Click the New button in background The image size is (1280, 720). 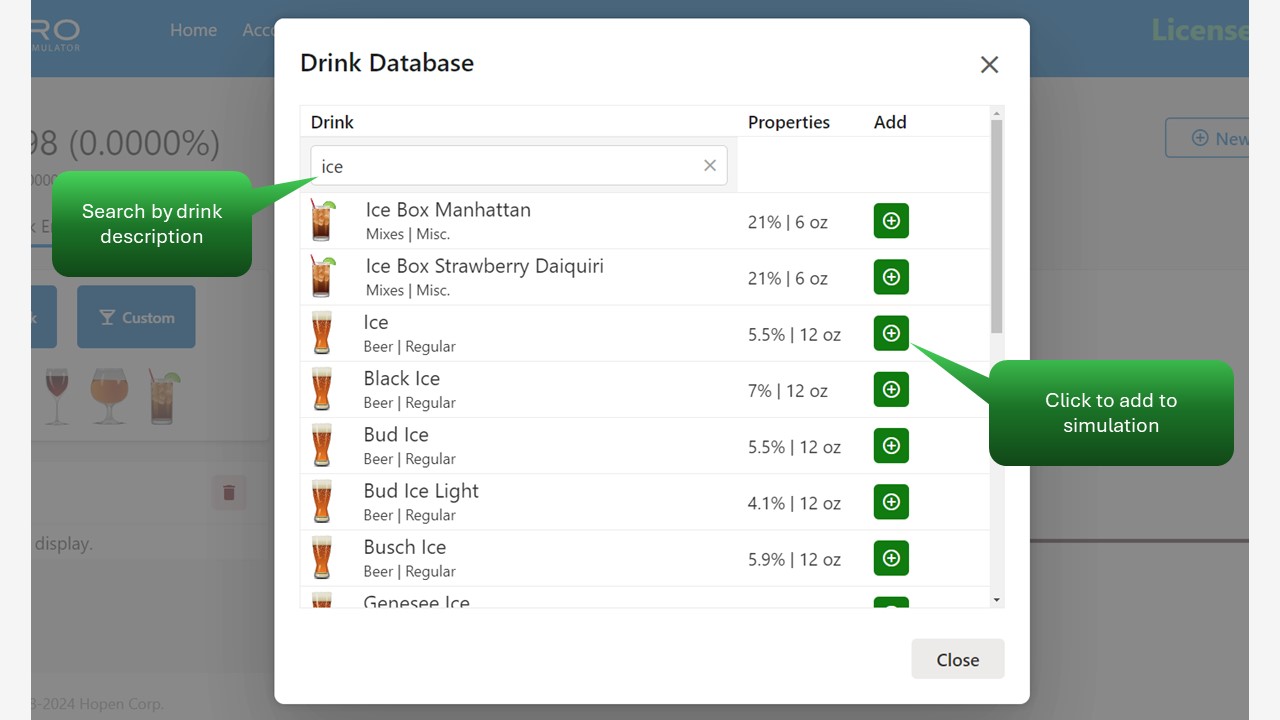(1208, 138)
